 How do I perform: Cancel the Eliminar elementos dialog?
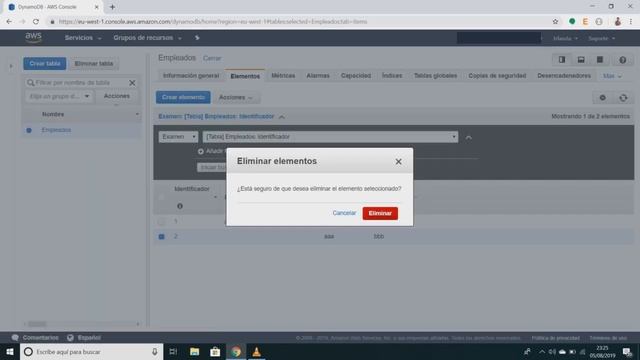[x=344, y=213]
